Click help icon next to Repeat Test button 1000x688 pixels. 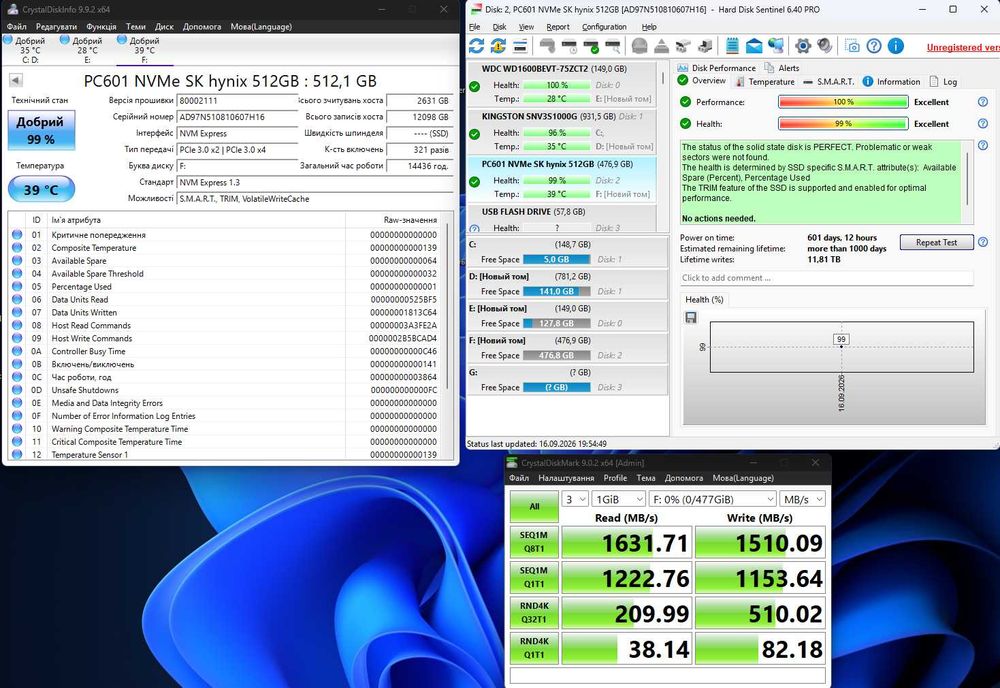(x=983, y=242)
